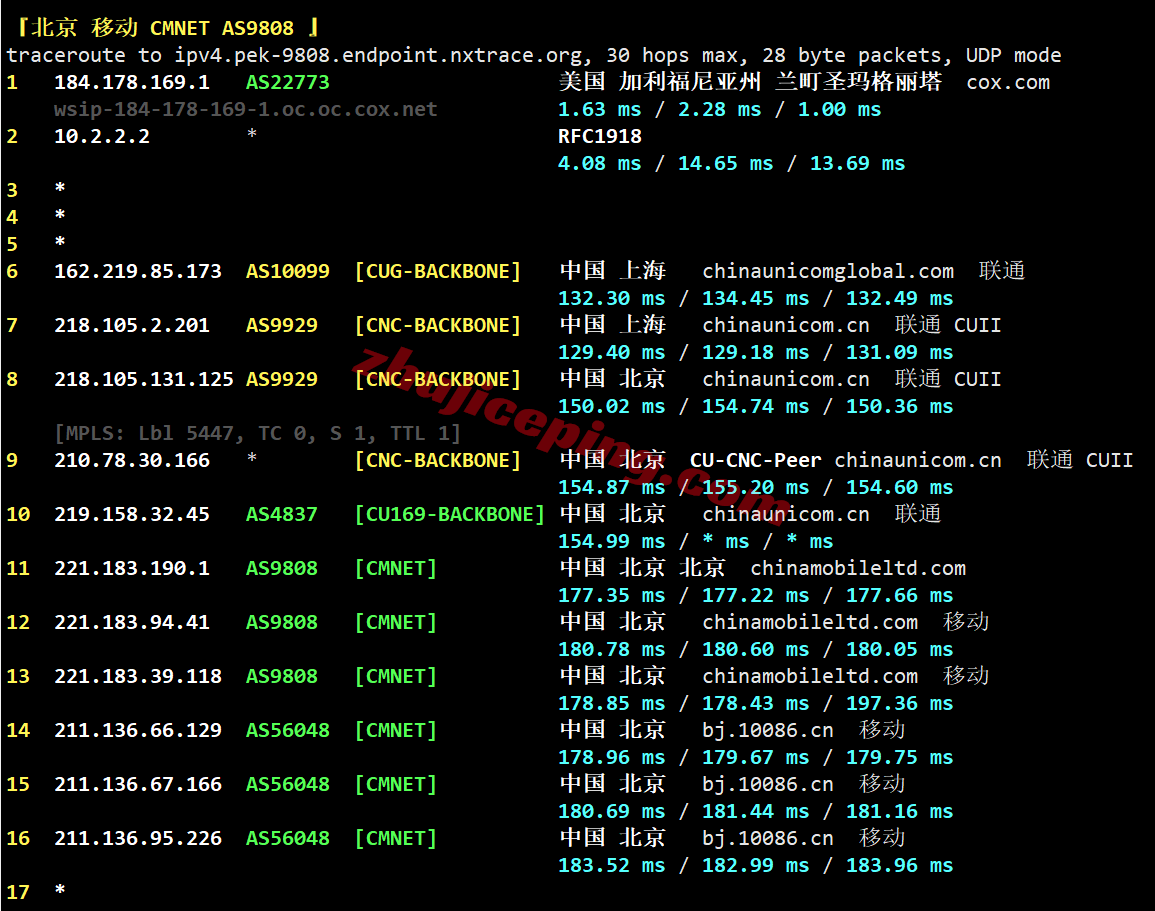Click IP 218.105.131.125
Viewport: 1155px width, 911px height.
tap(144, 379)
